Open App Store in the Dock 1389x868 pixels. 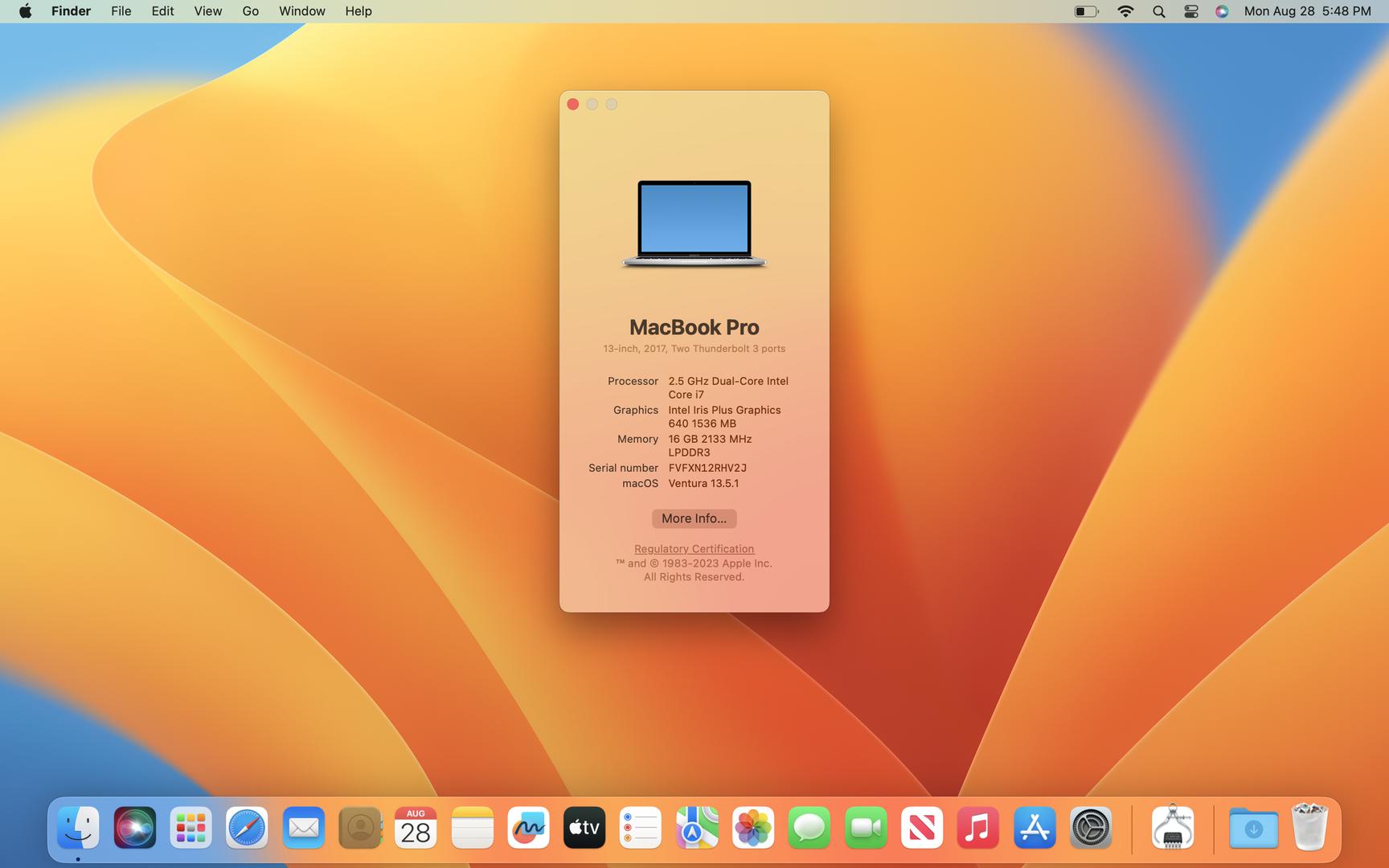[1035, 828]
